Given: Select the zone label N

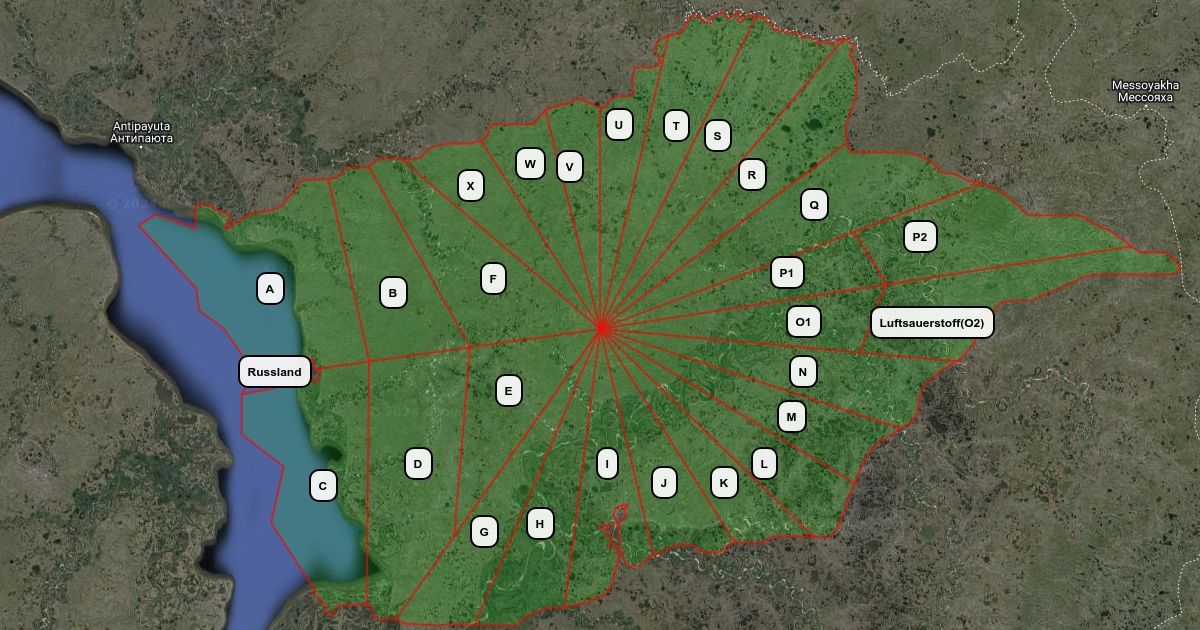Looking at the screenshot, I should [x=803, y=371].
